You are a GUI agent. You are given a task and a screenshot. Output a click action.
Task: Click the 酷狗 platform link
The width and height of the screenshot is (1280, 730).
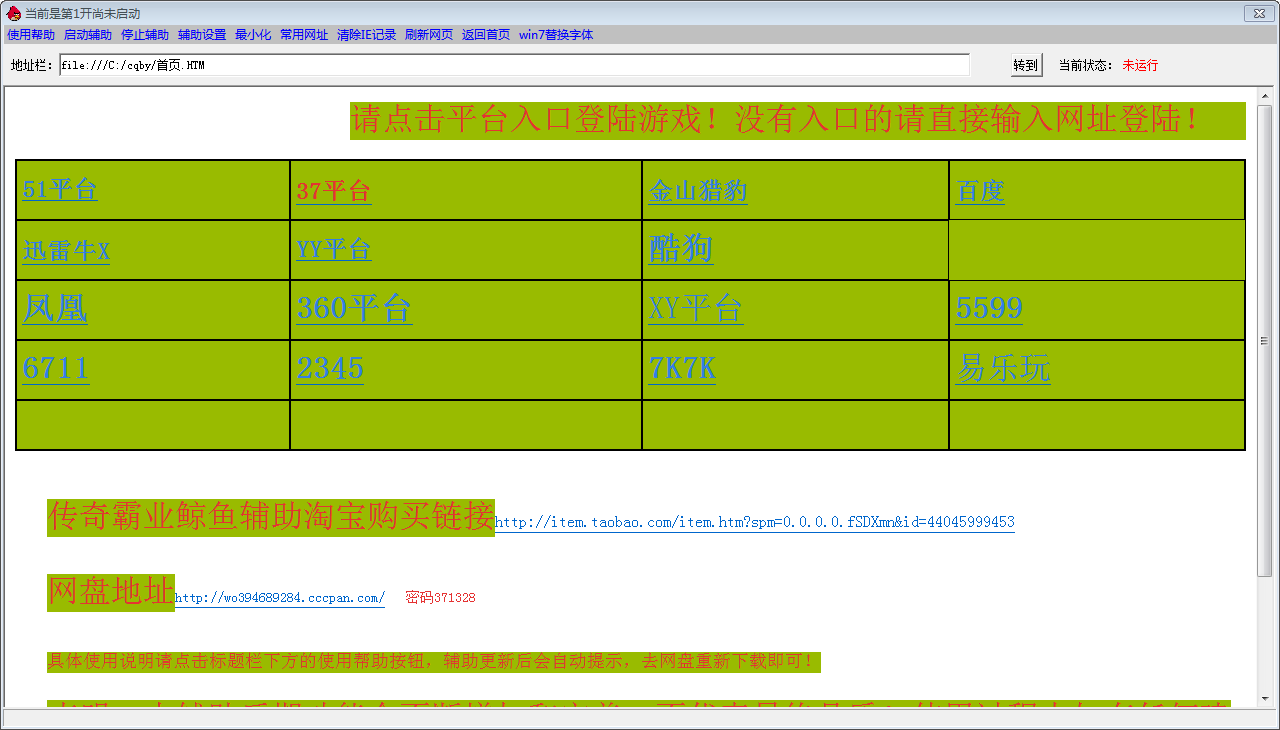(681, 247)
